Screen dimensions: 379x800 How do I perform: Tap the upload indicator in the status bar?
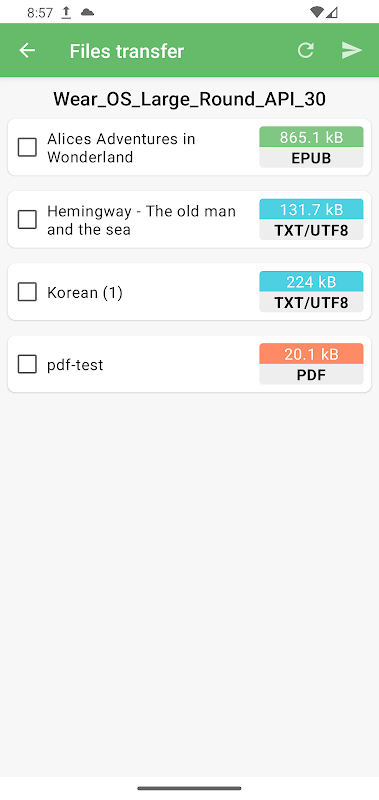pyautogui.click(x=66, y=13)
